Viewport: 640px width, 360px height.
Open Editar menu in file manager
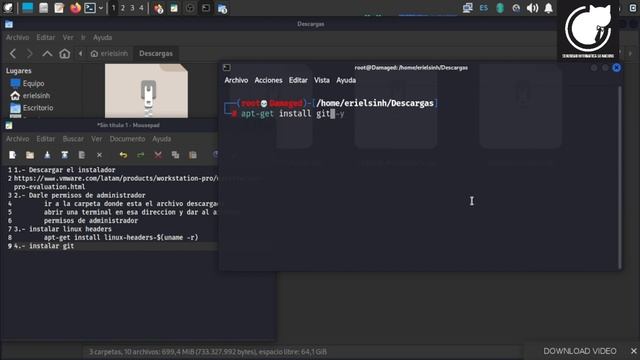46,37
